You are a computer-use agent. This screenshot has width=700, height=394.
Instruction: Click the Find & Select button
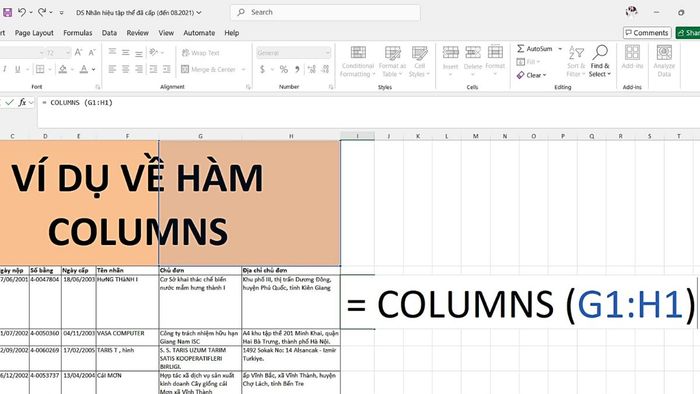coord(600,61)
